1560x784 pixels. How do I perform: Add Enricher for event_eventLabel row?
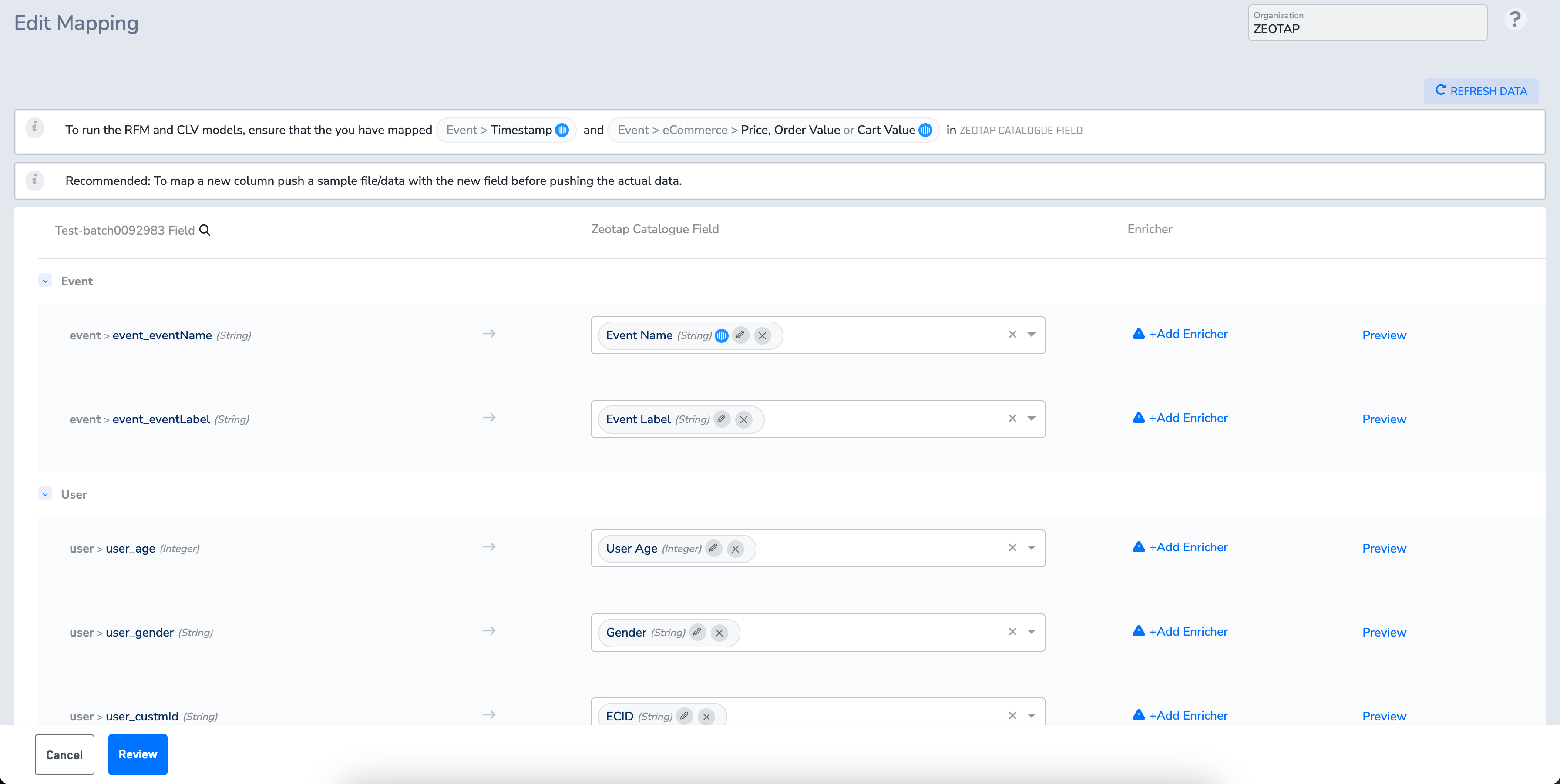(1180, 419)
